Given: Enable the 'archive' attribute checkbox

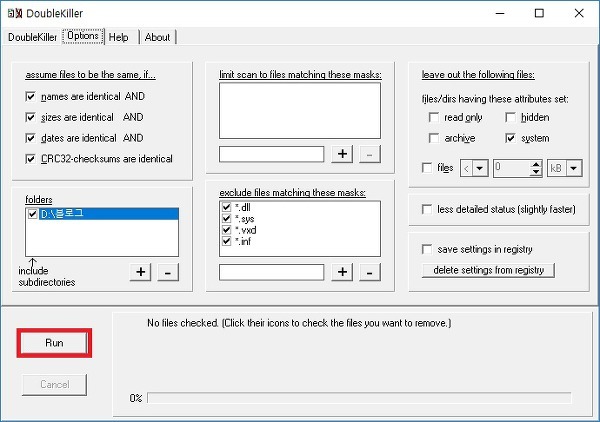Looking at the screenshot, I should coord(434,138).
